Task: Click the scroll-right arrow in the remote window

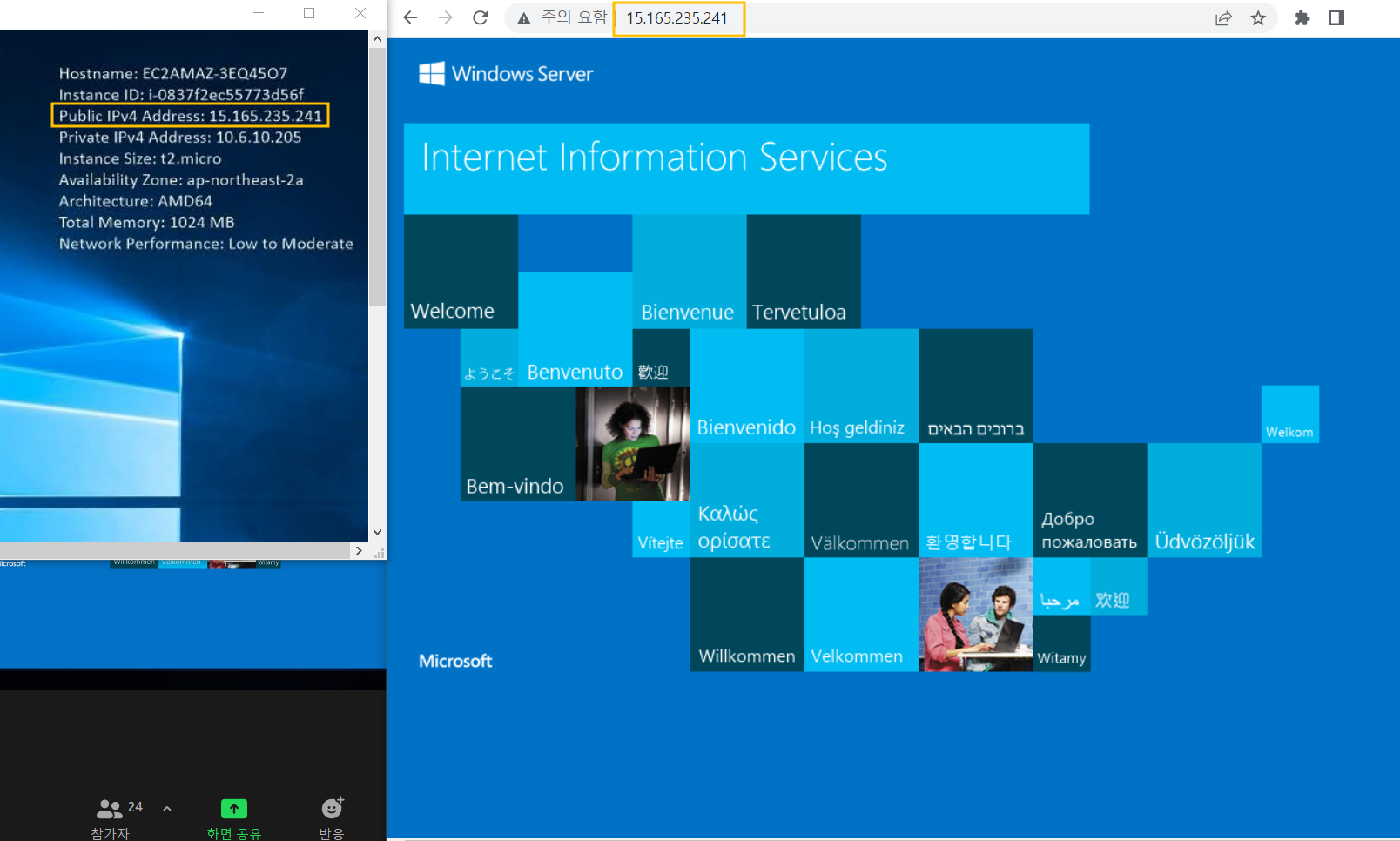Action: click(359, 550)
